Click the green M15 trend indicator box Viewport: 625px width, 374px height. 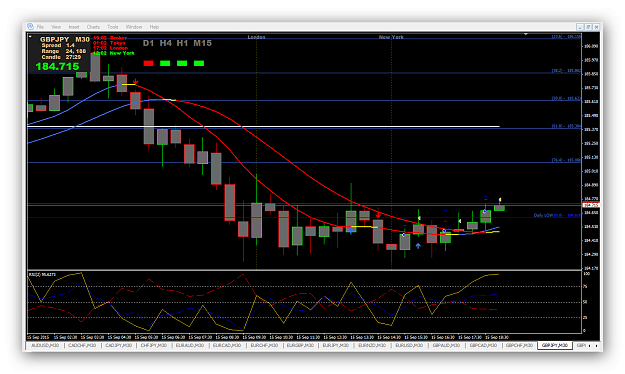coord(199,63)
